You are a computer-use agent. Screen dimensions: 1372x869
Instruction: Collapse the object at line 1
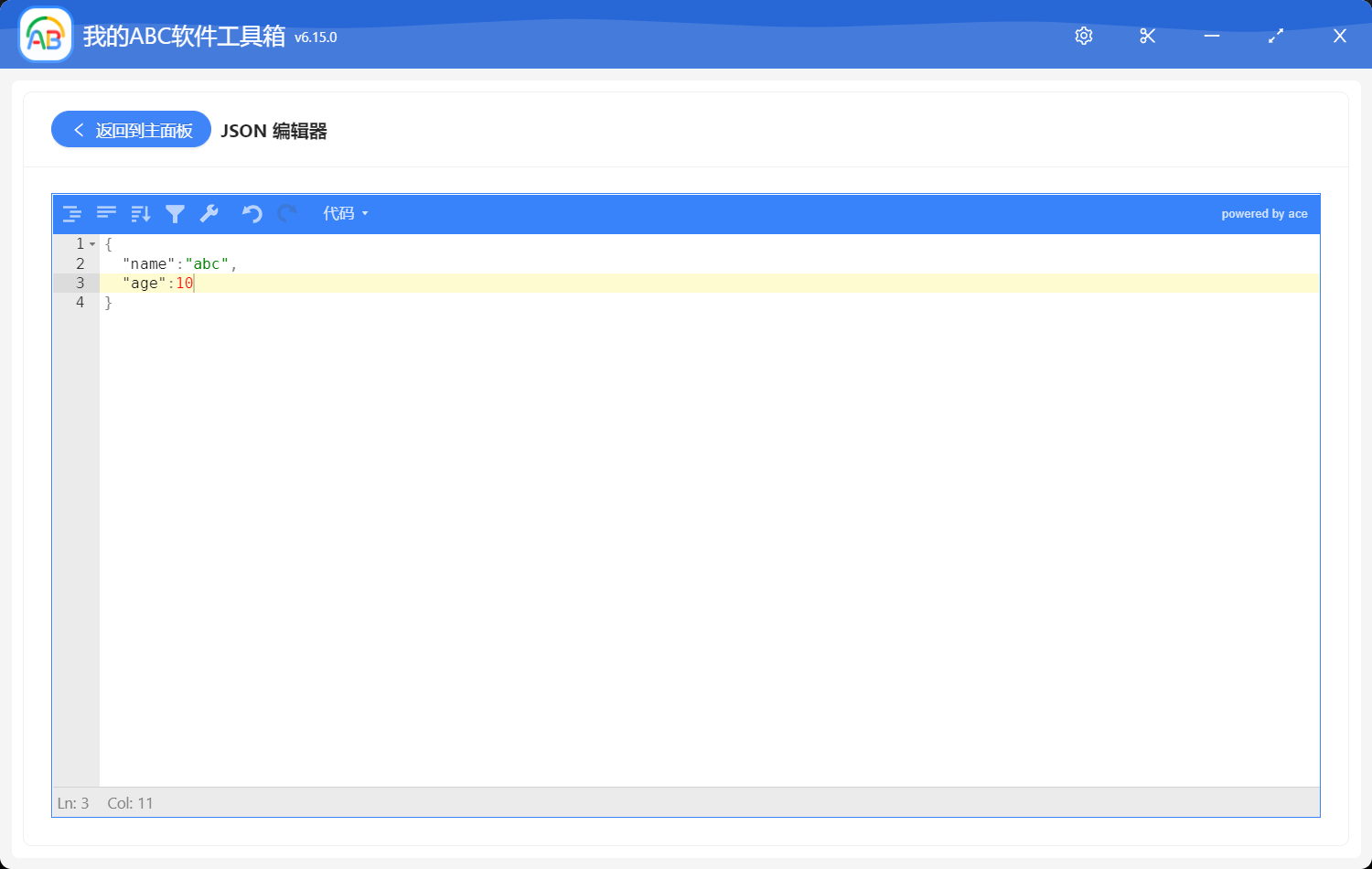[x=92, y=244]
